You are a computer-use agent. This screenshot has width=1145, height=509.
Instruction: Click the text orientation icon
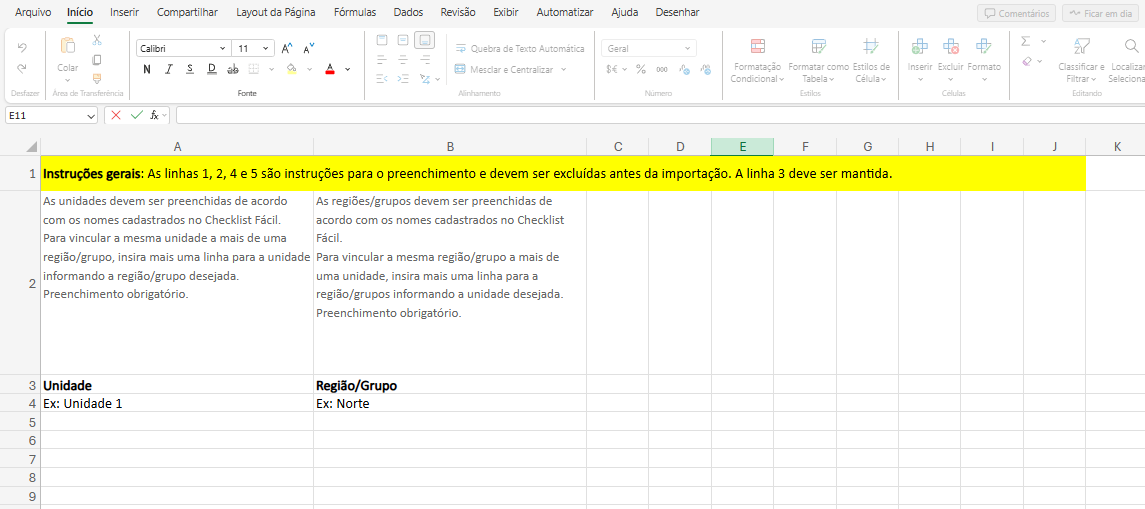pos(426,78)
